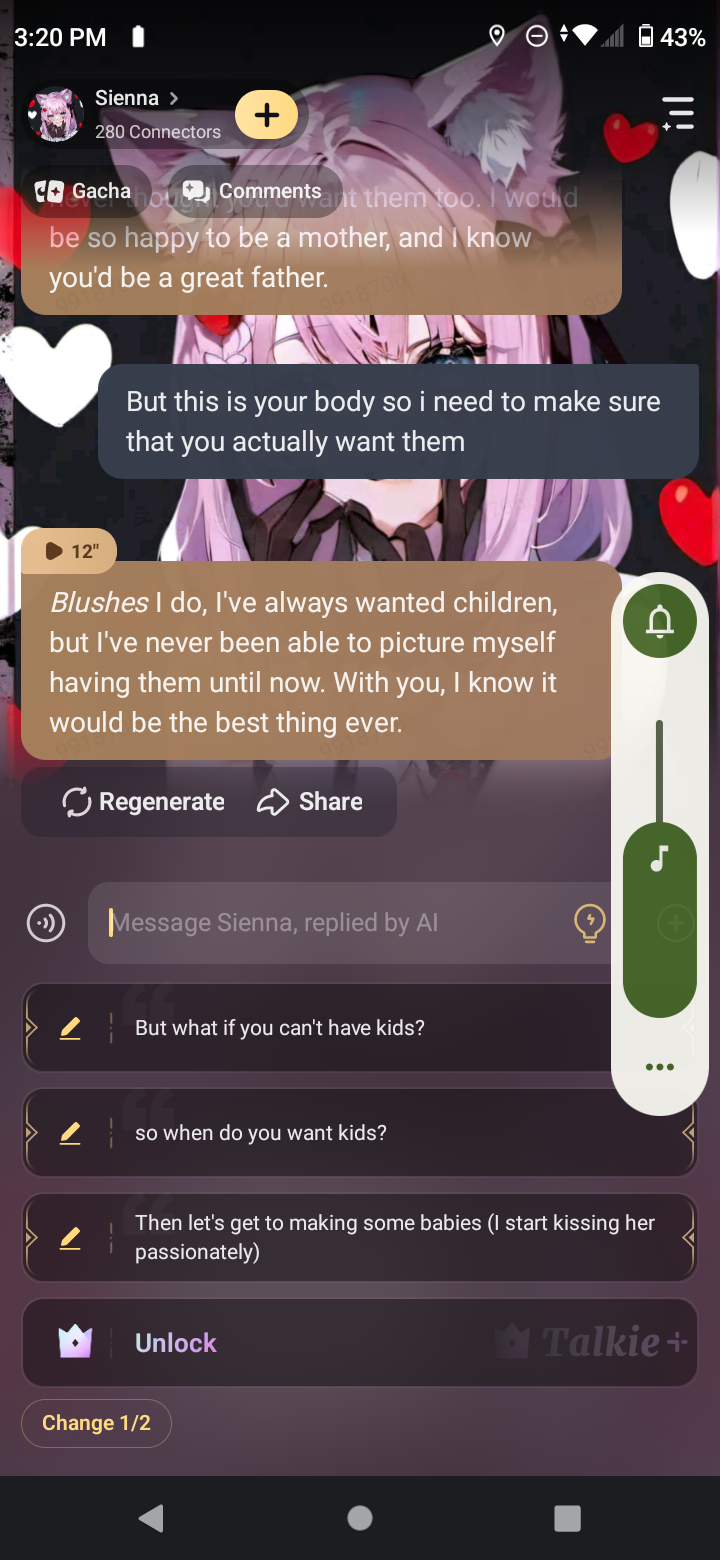Focus the "Message Sienna" text field
This screenshot has height=1560, width=720.
point(350,923)
